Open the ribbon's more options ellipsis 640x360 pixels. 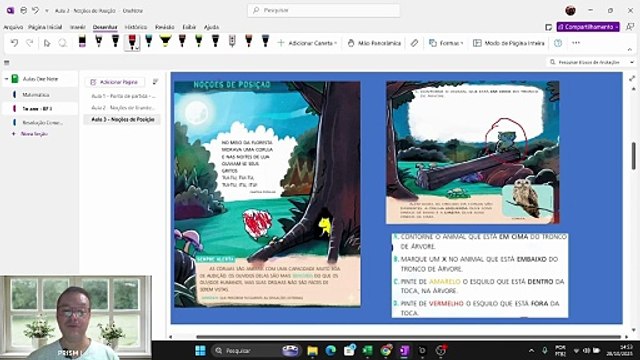(x=576, y=43)
